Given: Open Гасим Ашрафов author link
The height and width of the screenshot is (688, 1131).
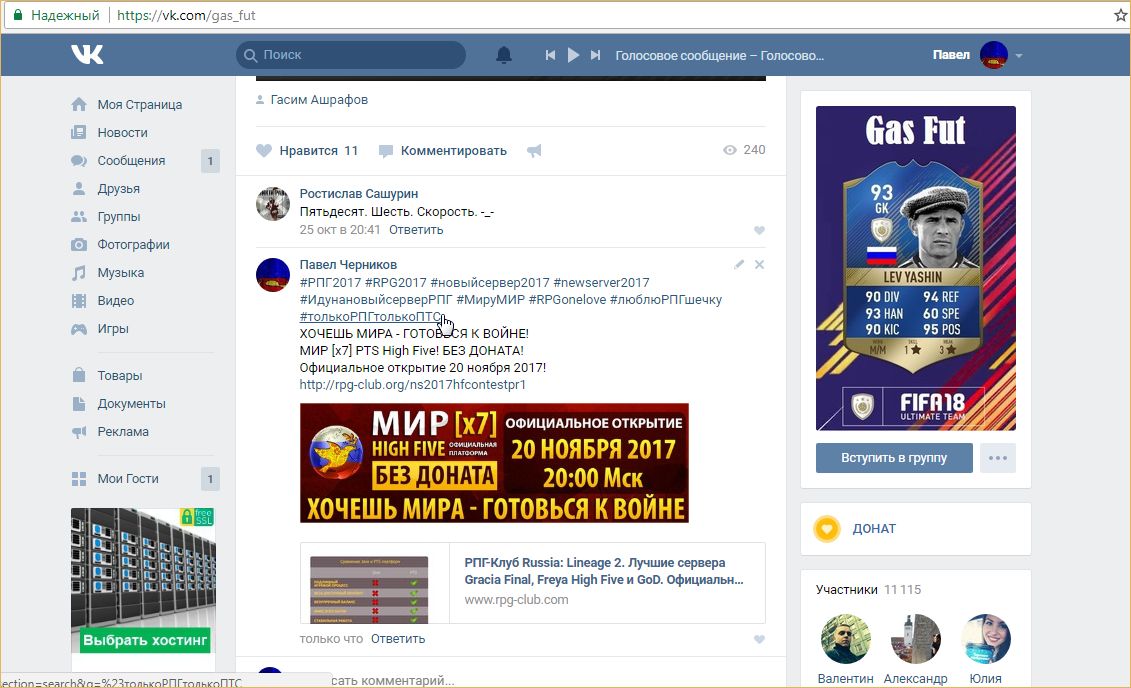Looking at the screenshot, I should pos(319,100).
